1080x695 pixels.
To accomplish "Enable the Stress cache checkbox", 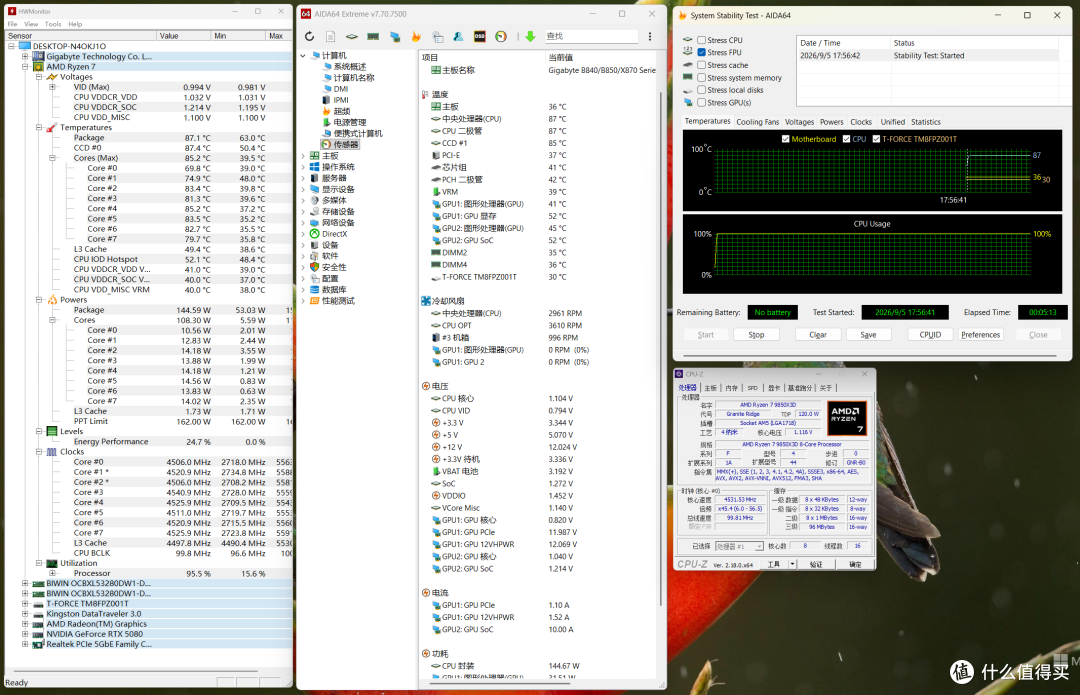I will pos(701,65).
